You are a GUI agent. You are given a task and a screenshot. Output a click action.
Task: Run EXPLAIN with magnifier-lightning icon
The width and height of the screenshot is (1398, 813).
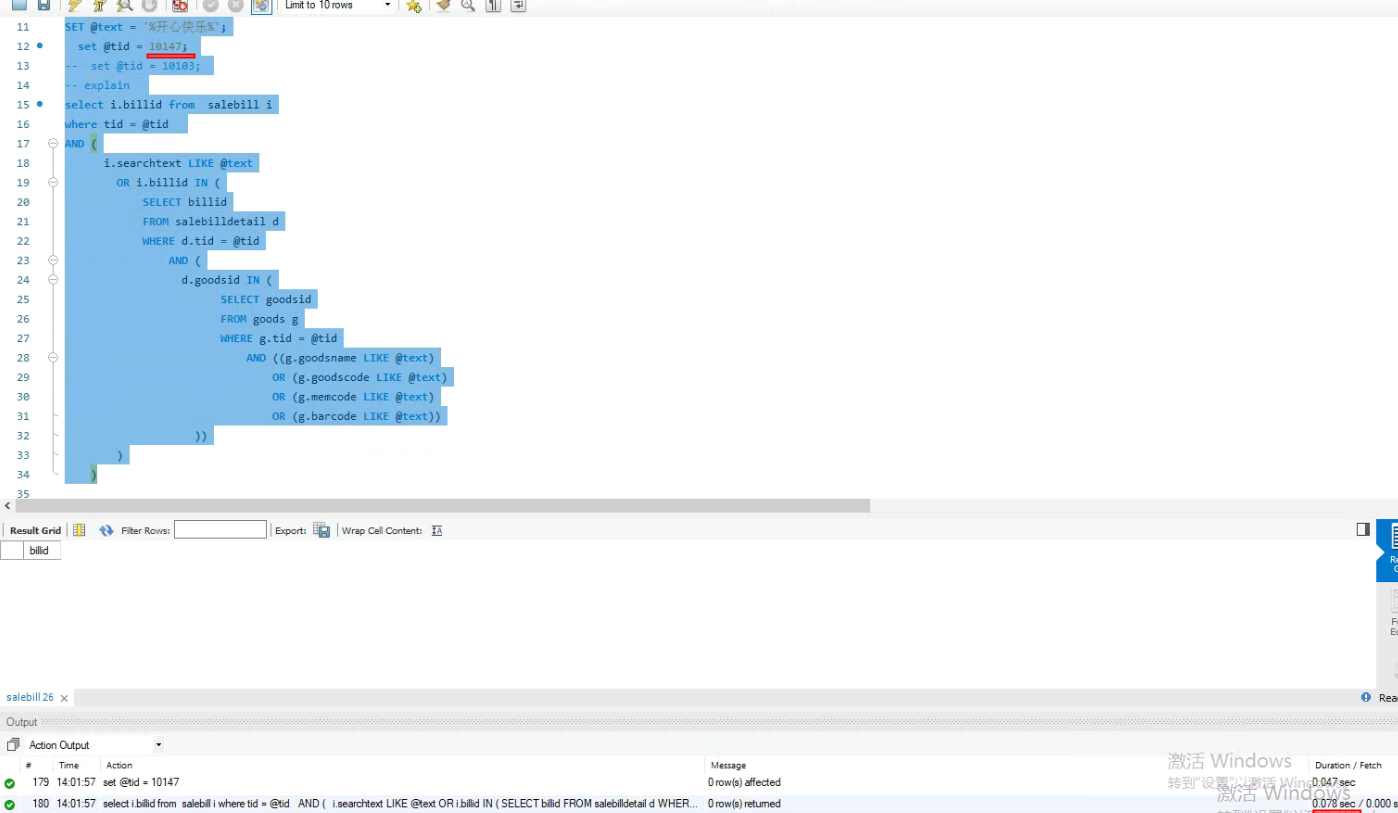[124, 5]
